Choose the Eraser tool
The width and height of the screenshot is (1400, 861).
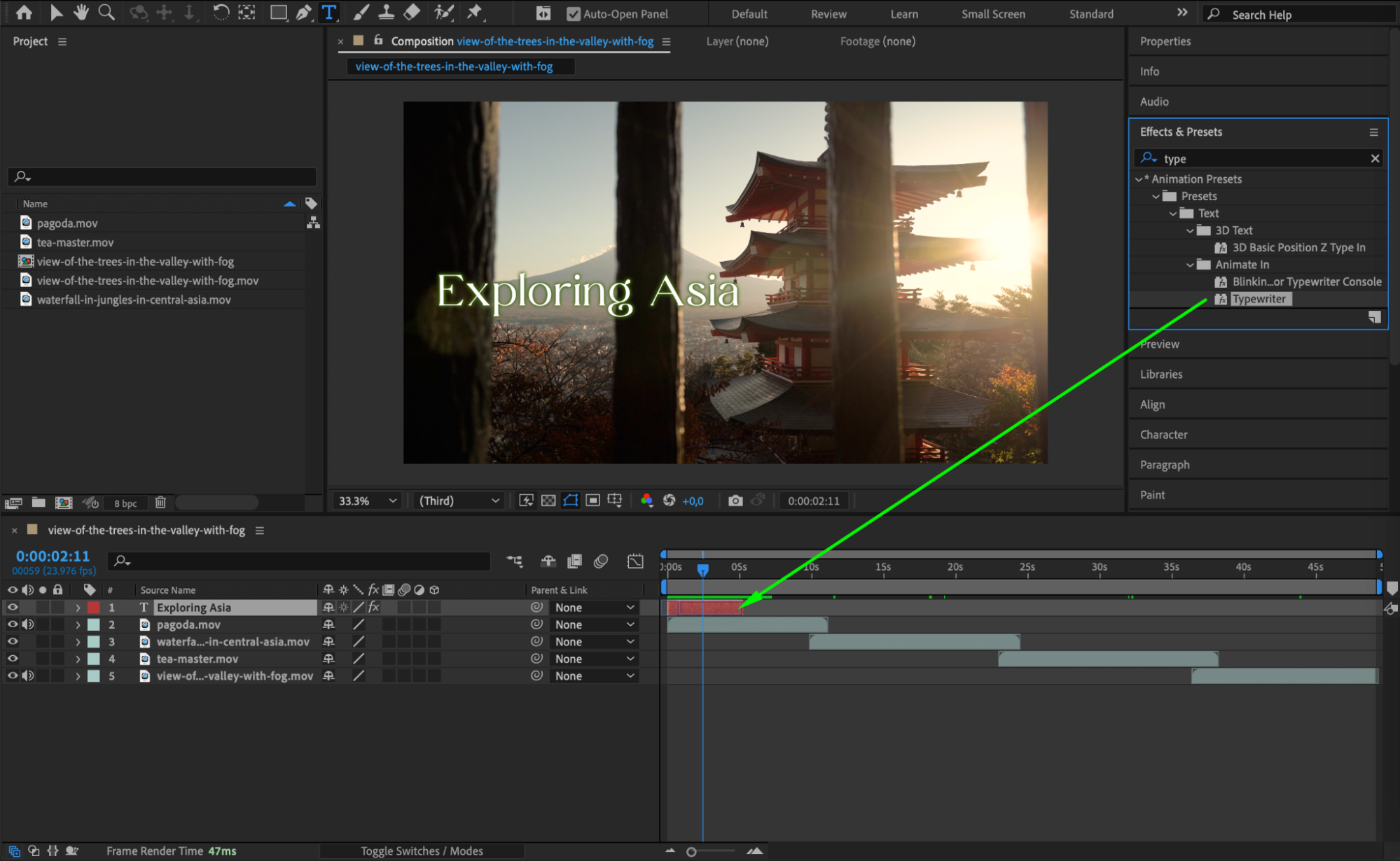pos(412,12)
